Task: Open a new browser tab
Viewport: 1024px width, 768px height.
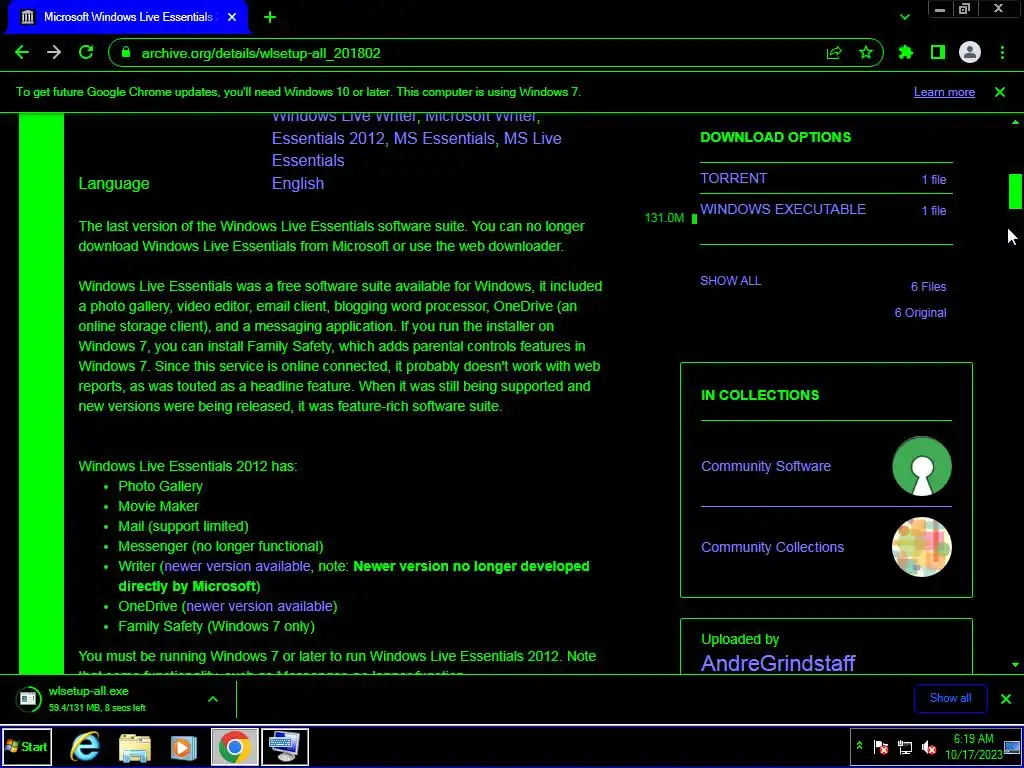Action: (x=270, y=18)
